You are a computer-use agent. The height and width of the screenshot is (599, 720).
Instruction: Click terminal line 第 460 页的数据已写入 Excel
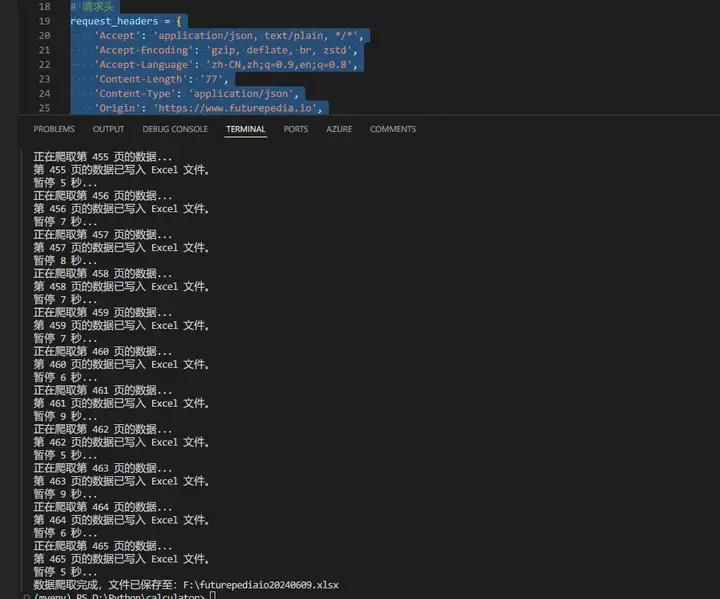[121, 364]
